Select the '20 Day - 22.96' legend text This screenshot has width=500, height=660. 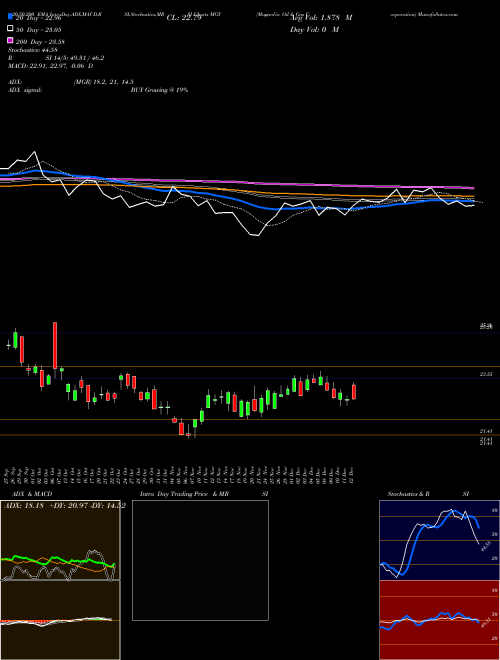point(39,18)
